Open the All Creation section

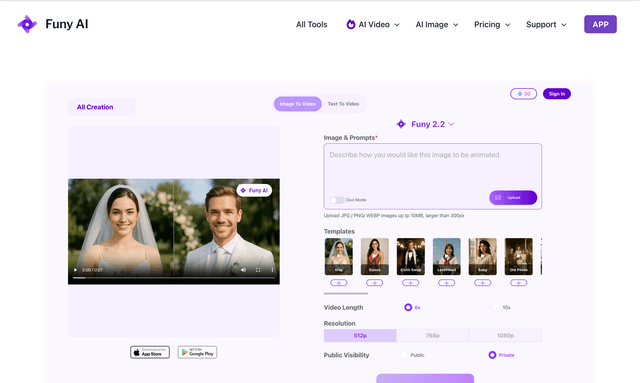click(x=101, y=107)
